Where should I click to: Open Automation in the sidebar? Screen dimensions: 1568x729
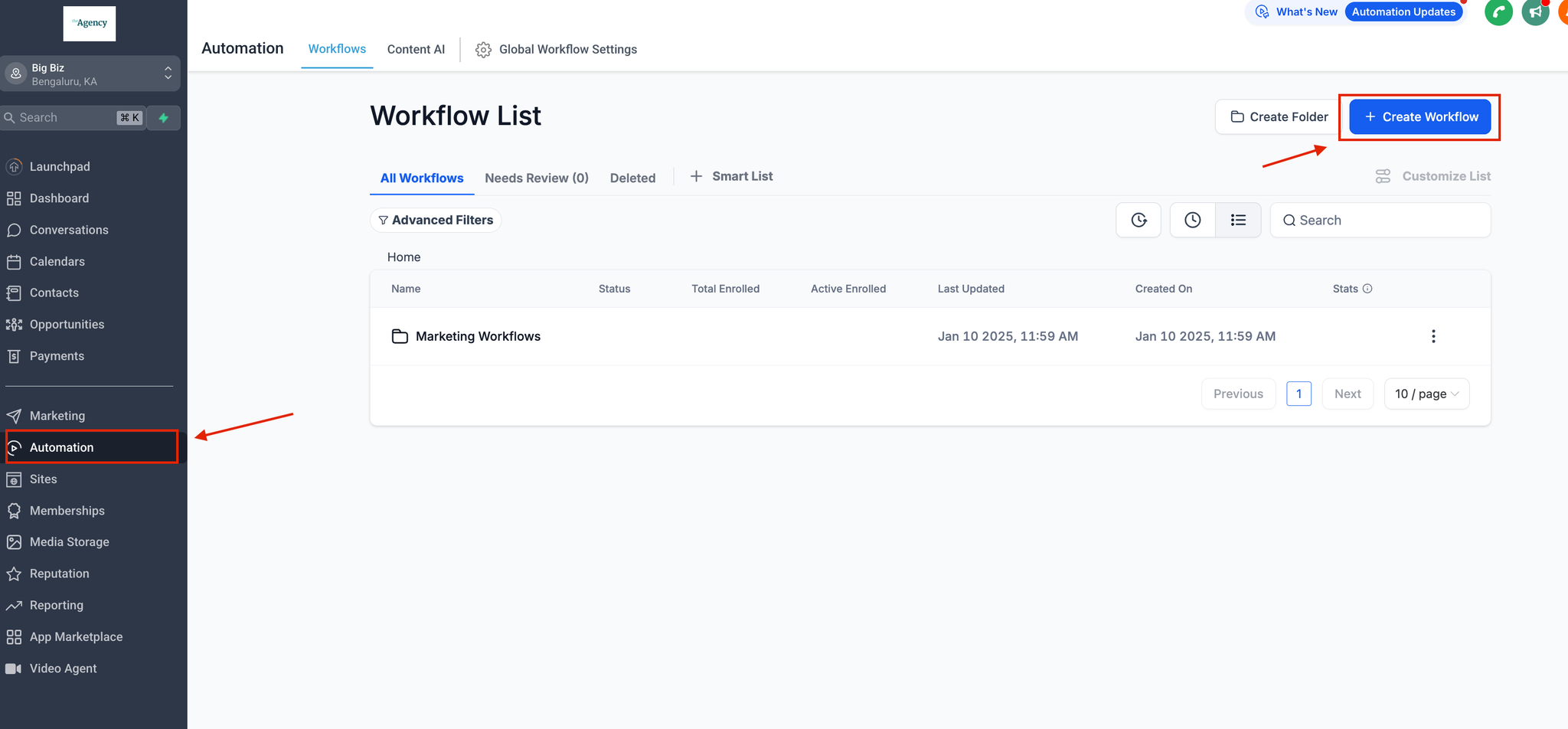tap(91, 447)
